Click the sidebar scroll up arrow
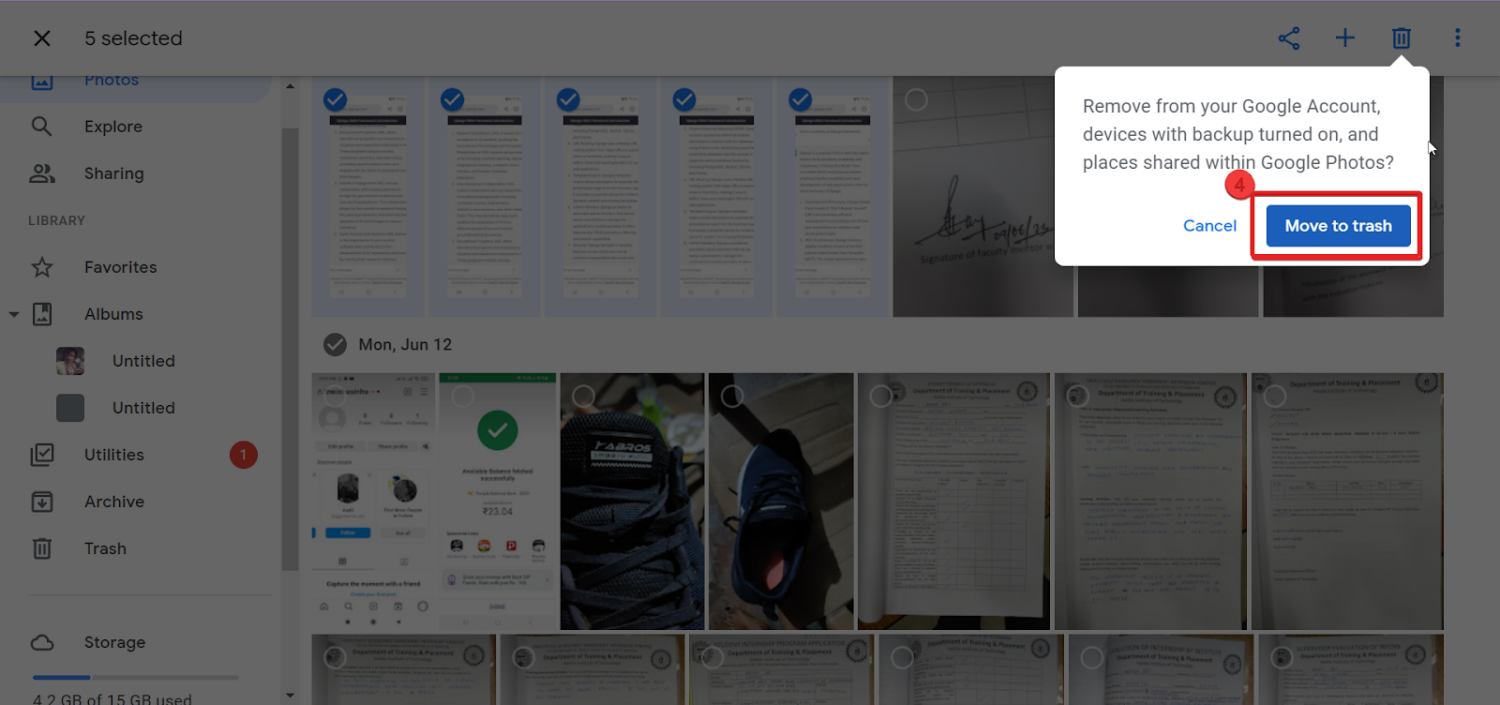 [x=290, y=87]
